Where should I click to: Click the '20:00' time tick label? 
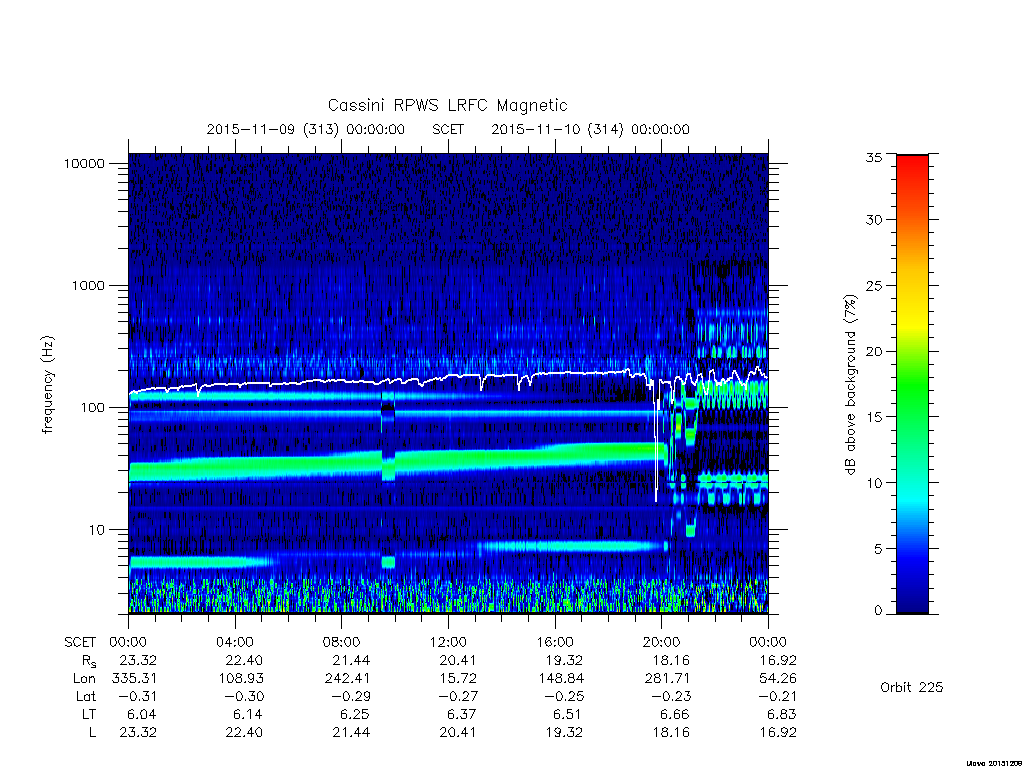pos(662,643)
